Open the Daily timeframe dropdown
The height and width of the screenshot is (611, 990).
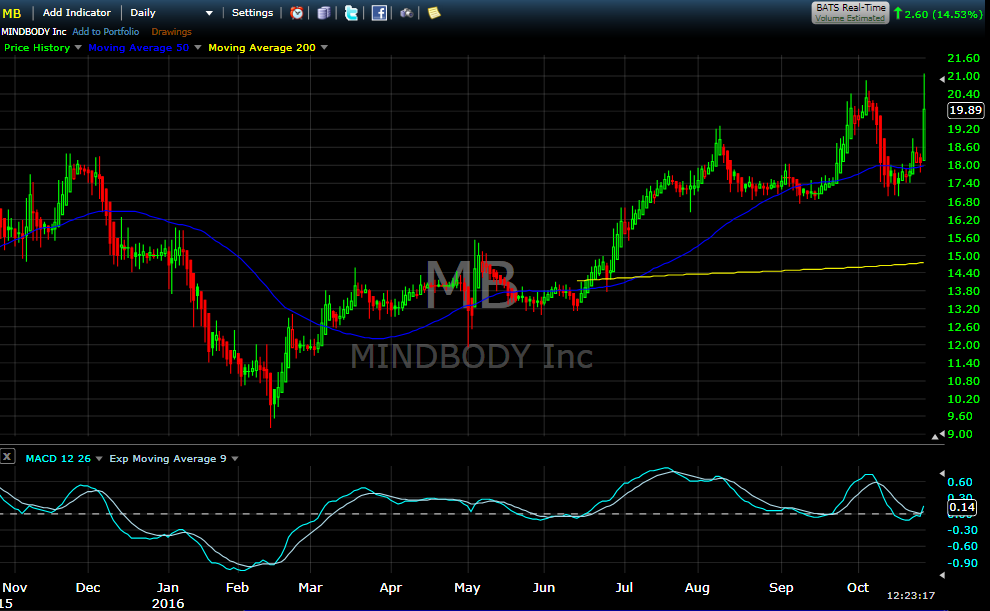pos(171,13)
